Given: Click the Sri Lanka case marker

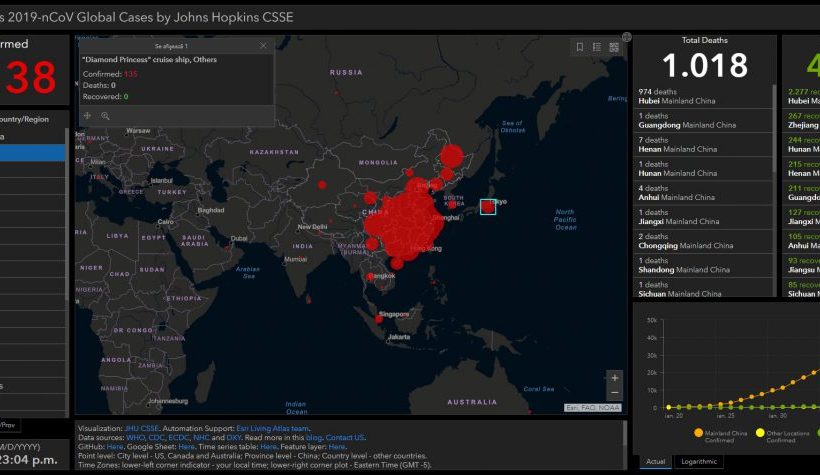Looking at the screenshot, I should coord(309,300).
